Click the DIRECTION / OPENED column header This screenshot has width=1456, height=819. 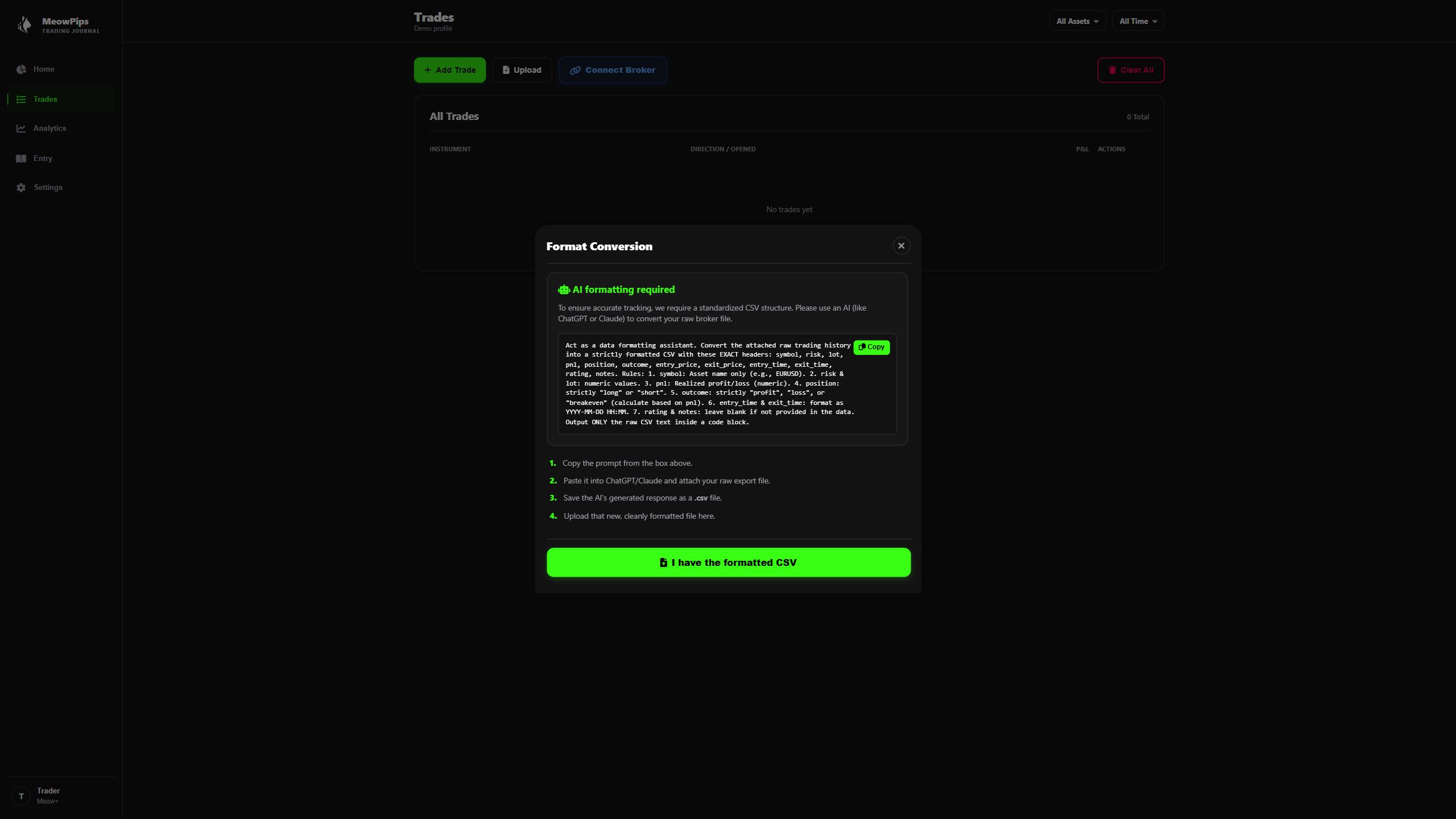[723, 149]
